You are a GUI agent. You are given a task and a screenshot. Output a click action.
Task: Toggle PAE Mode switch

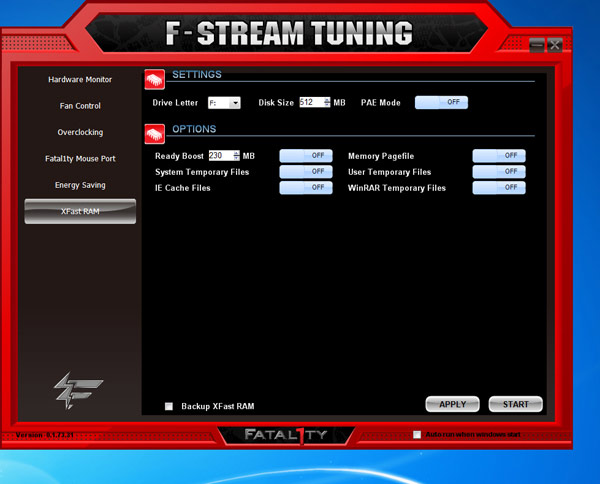(441, 102)
